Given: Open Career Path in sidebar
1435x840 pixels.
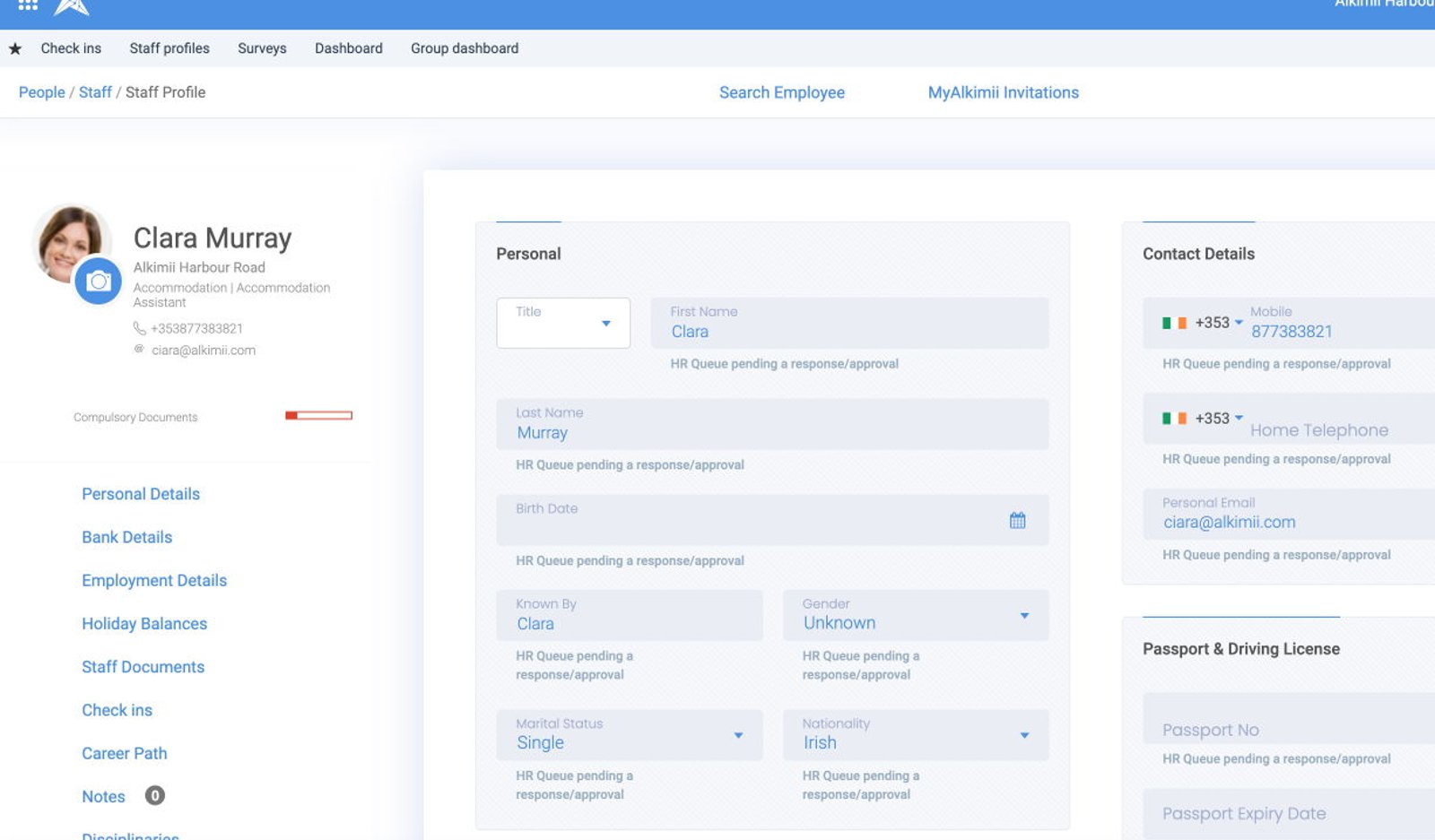Looking at the screenshot, I should [125, 753].
